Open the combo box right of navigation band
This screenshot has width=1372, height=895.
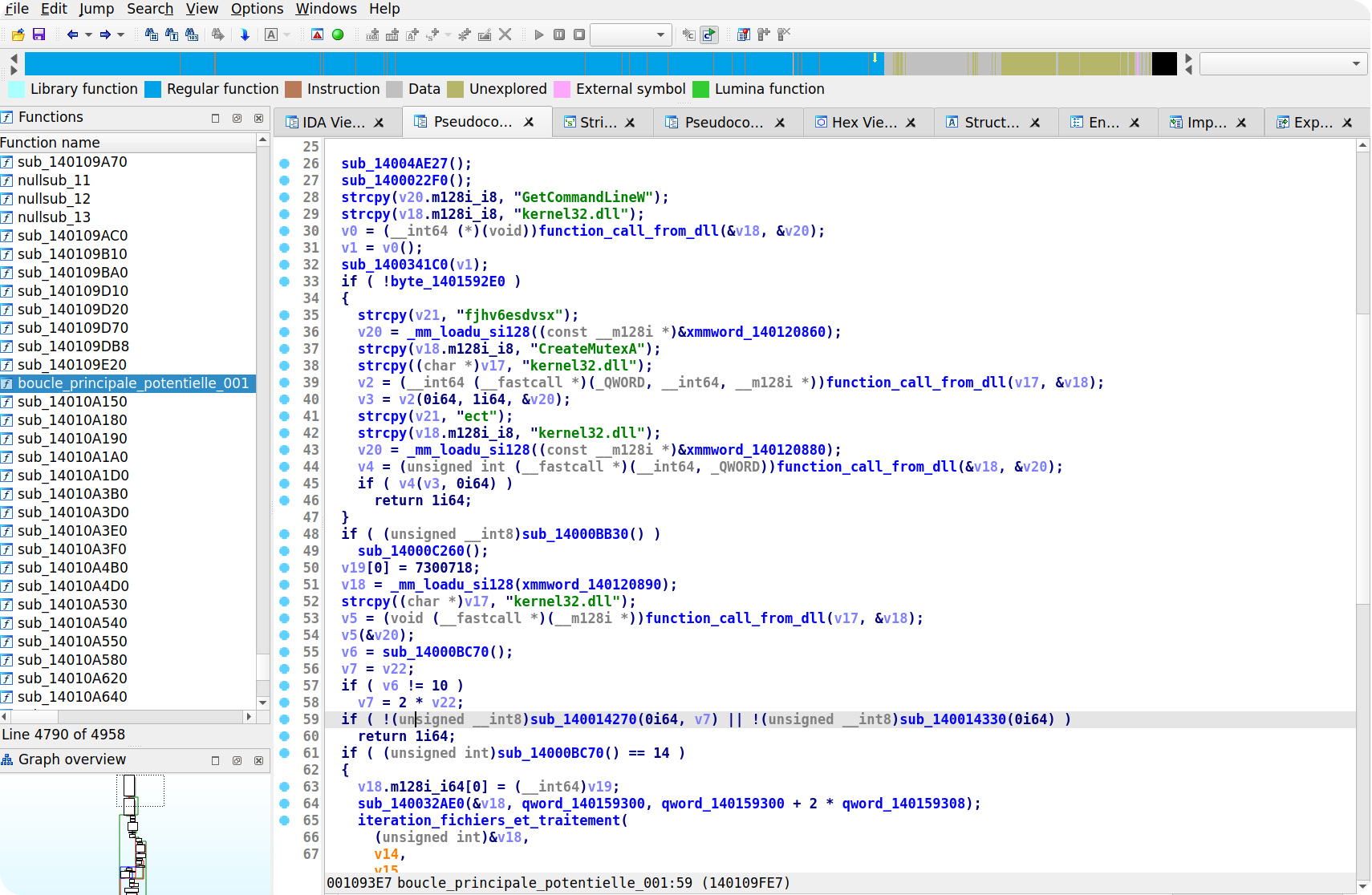[1284, 63]
